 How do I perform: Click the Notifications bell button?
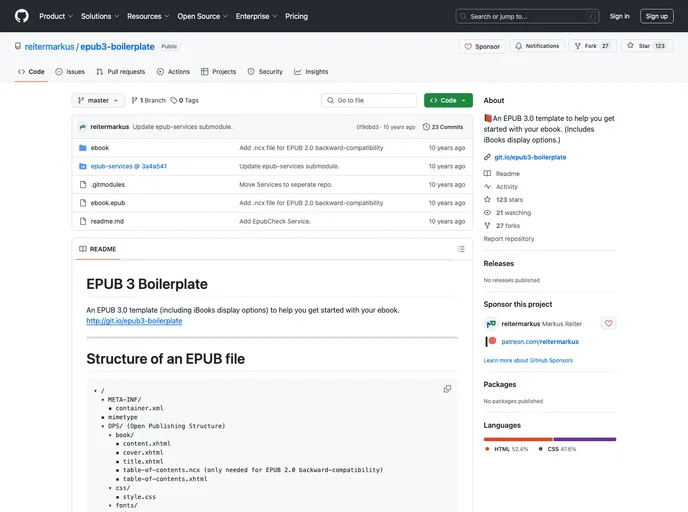pyautogui.click(x=537, y=46)
